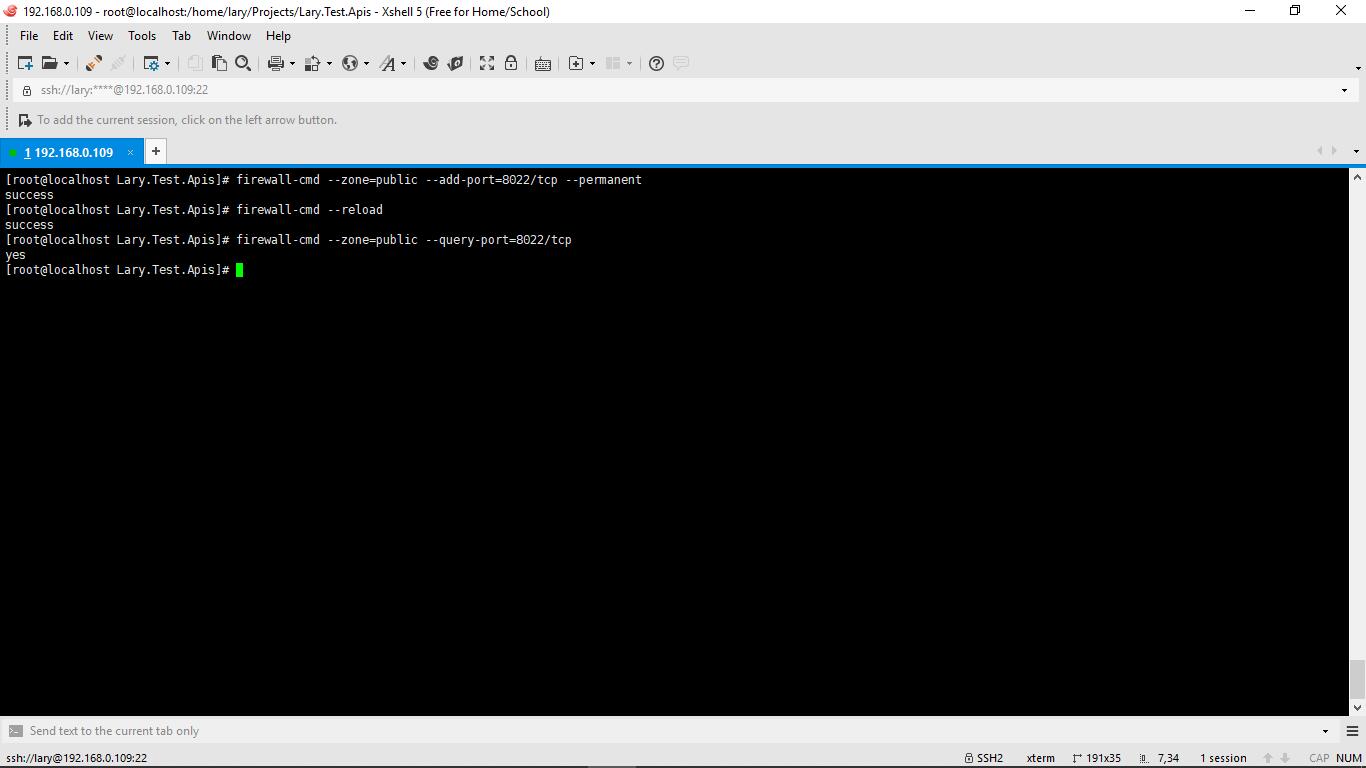Click the status bar ssh://lary@192.168.0.109:22 text

(x=76, y=758)
